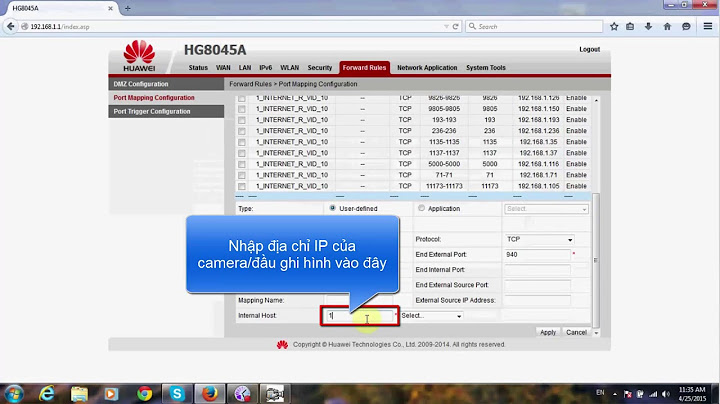The width and height of the screenshot is (720, 404).
Task: Click the External Source IP Address field
Action: point(537,300)
